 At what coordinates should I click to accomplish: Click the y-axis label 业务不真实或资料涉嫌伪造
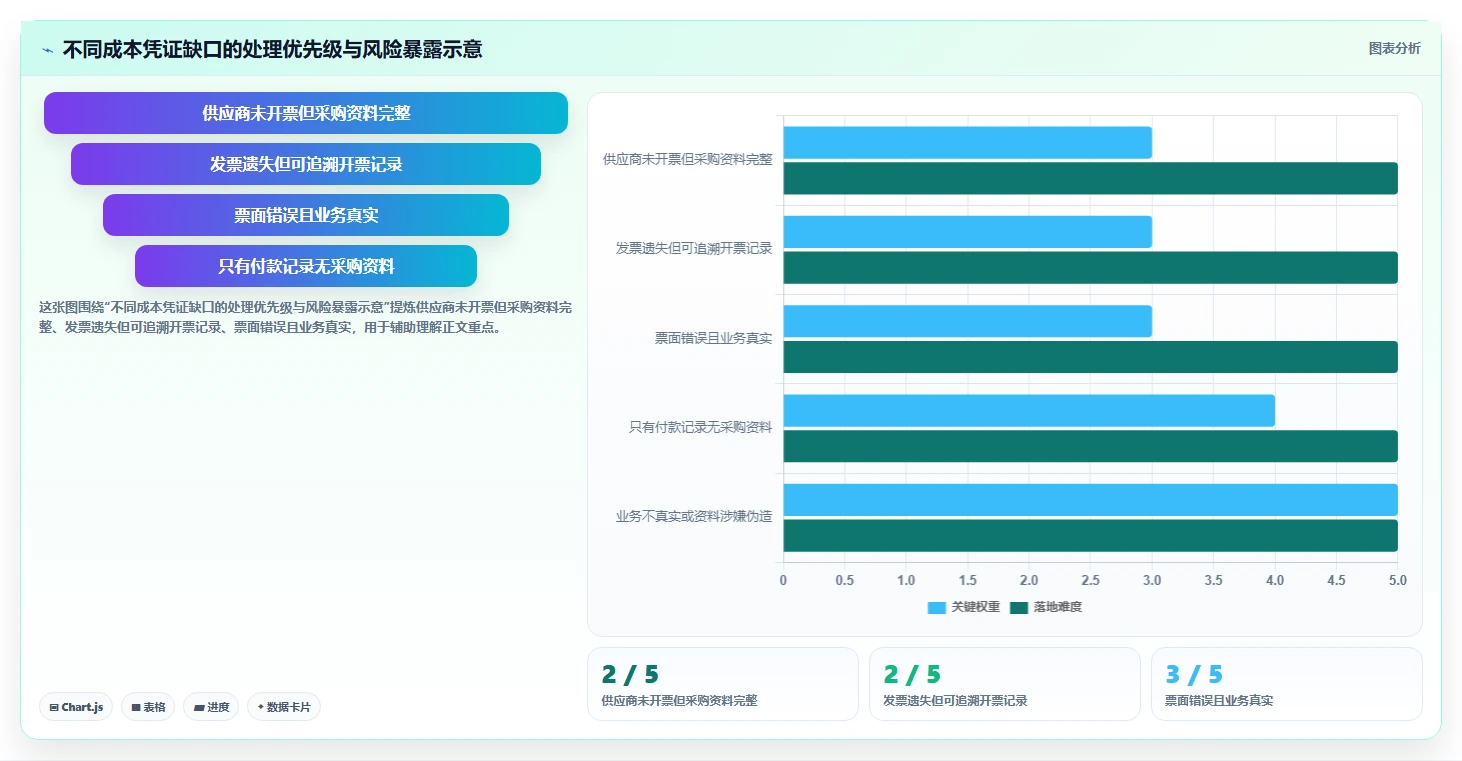[x=694, y=517]
